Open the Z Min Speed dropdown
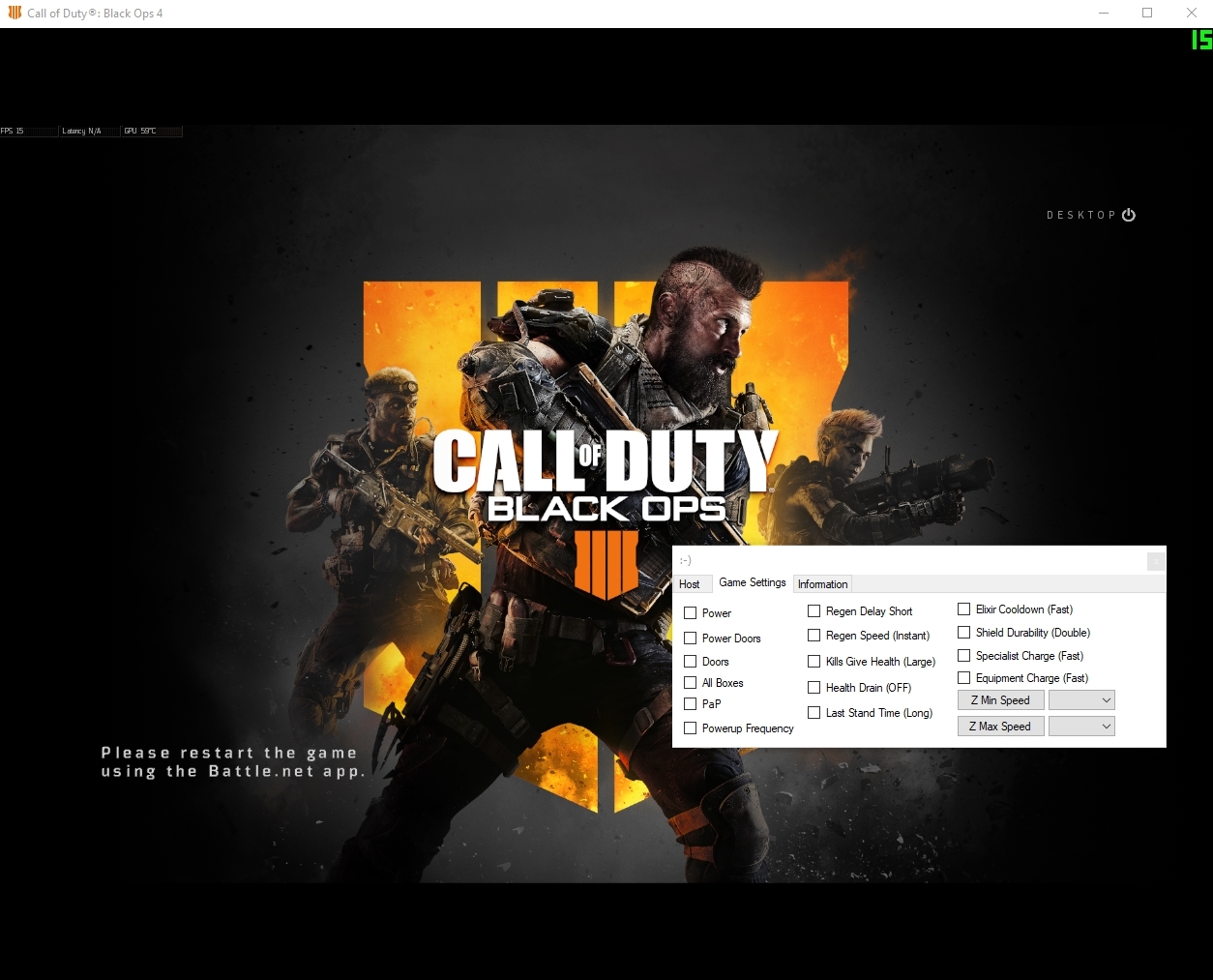1213x980 pixels. (1081, 700)
